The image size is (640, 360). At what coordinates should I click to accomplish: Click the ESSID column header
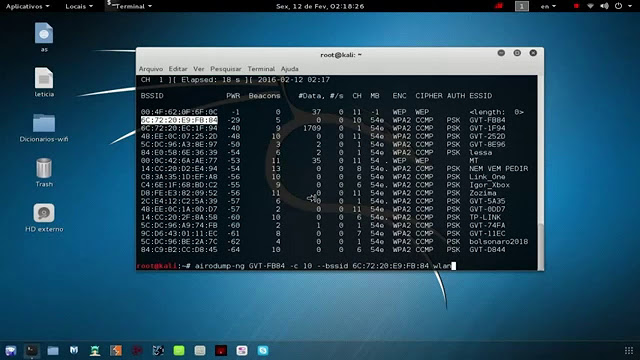point(480,96)
